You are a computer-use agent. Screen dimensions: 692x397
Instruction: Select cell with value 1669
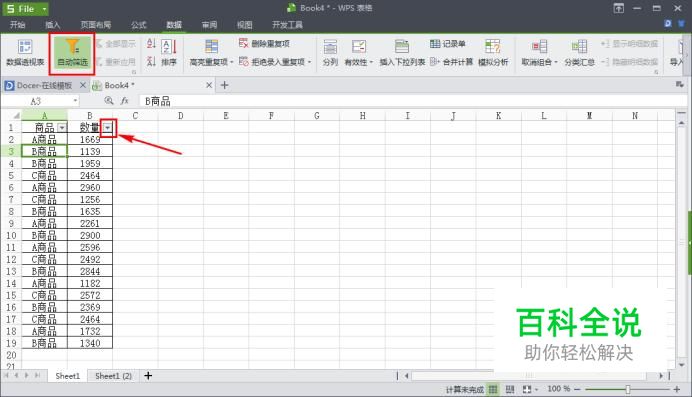[x=90, y=139]
